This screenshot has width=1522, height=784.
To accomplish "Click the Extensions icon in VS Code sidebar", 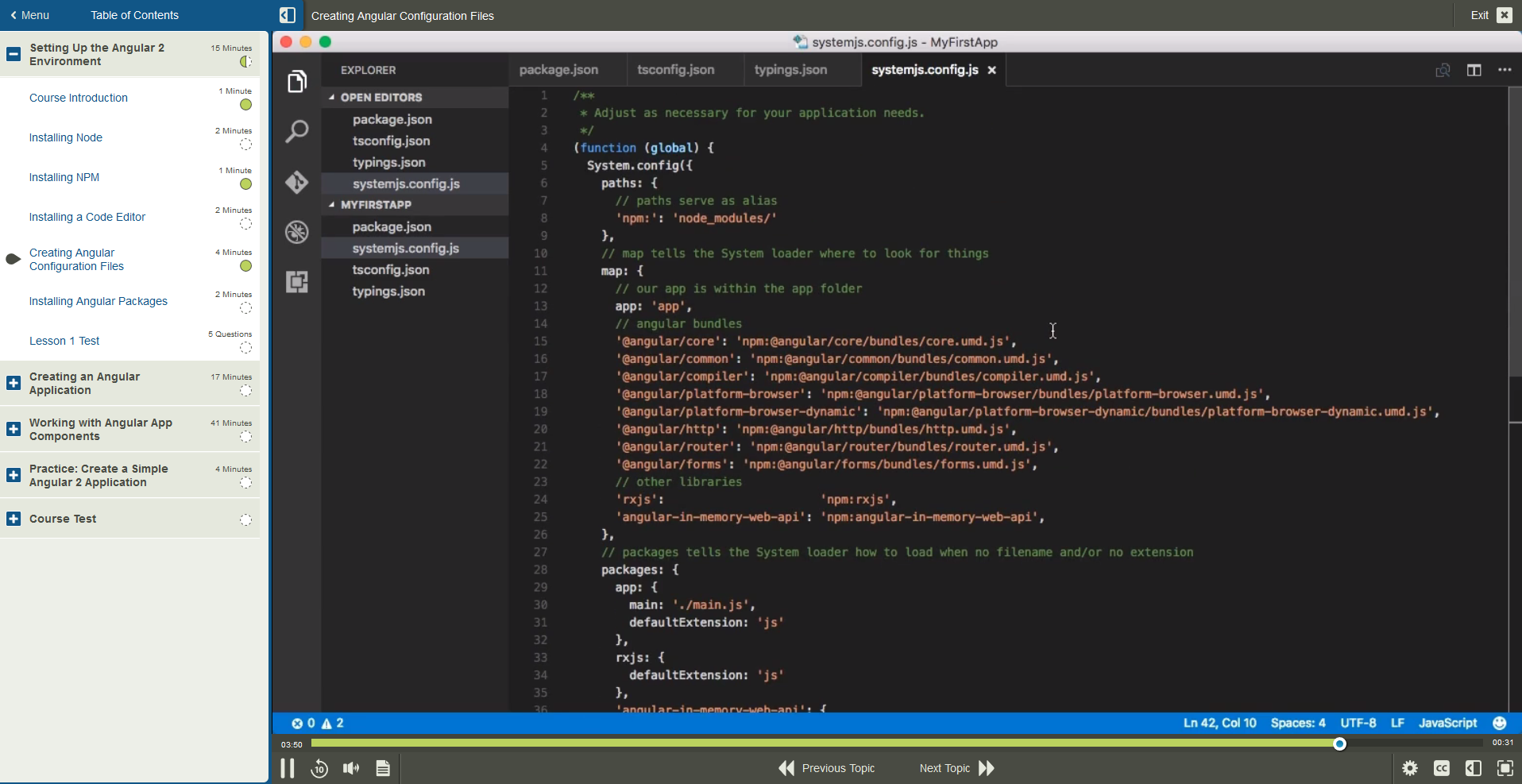I will 296,281.
